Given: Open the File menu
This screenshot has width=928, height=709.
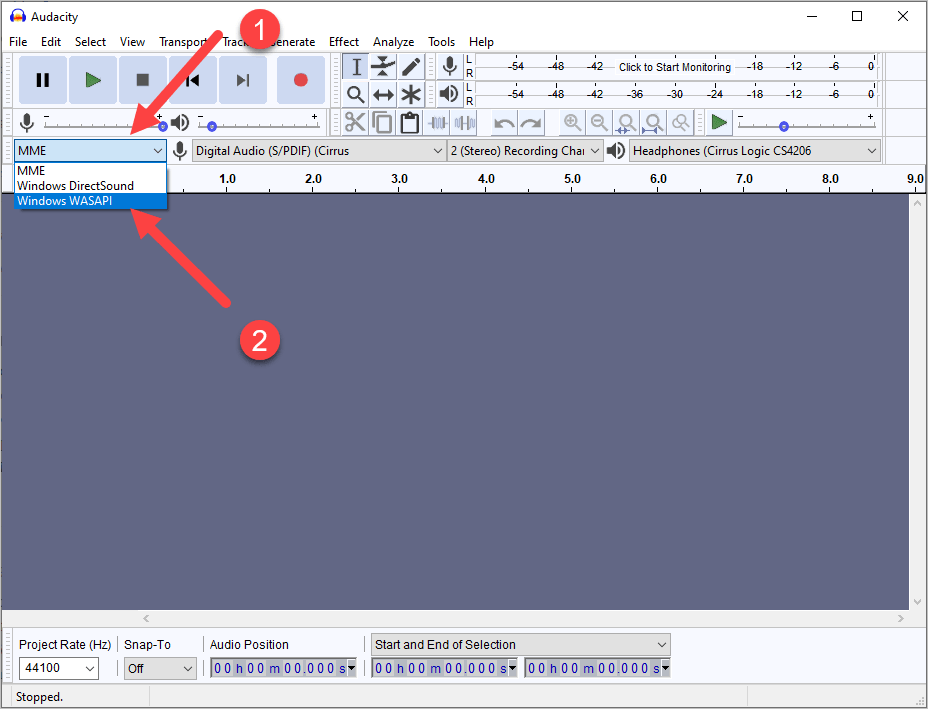Looking at the screenshot, I should 18,42.
